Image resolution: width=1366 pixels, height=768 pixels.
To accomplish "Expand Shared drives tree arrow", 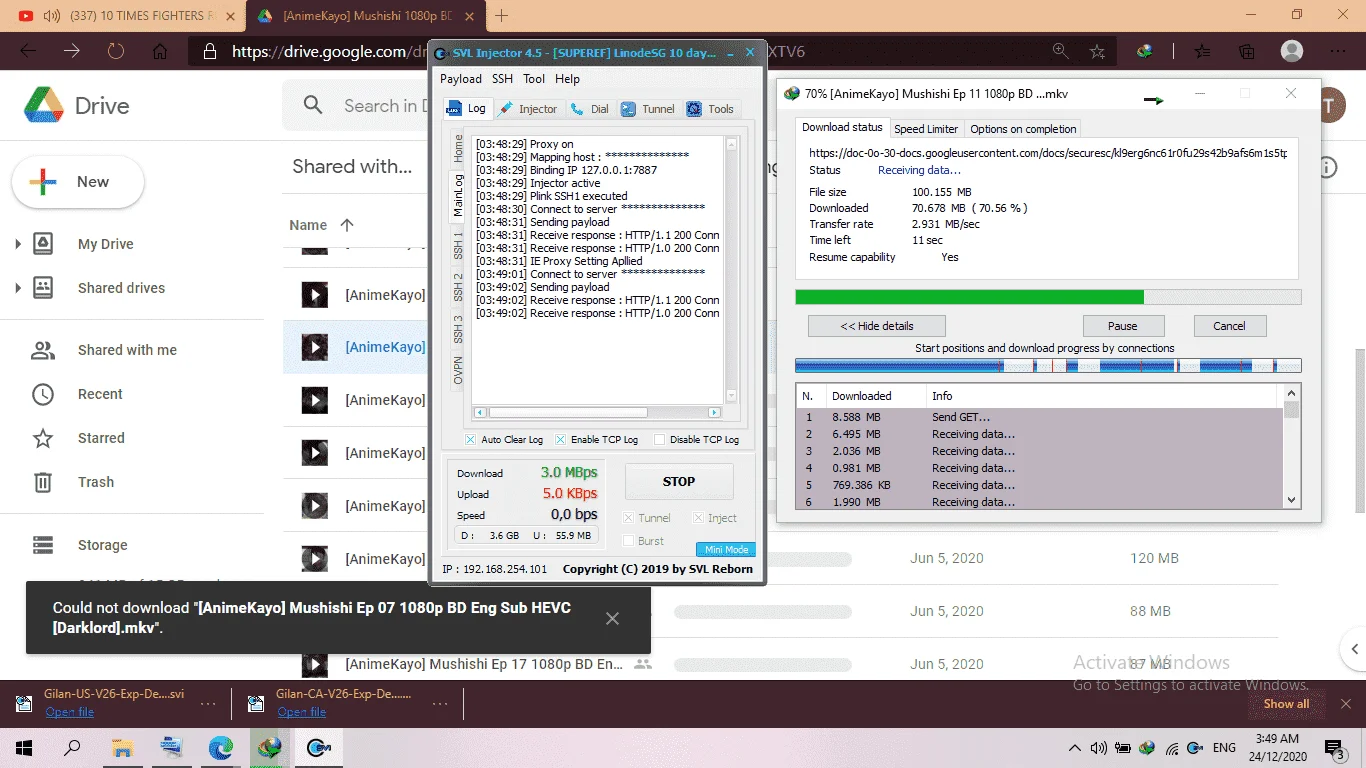I will 18,288.
